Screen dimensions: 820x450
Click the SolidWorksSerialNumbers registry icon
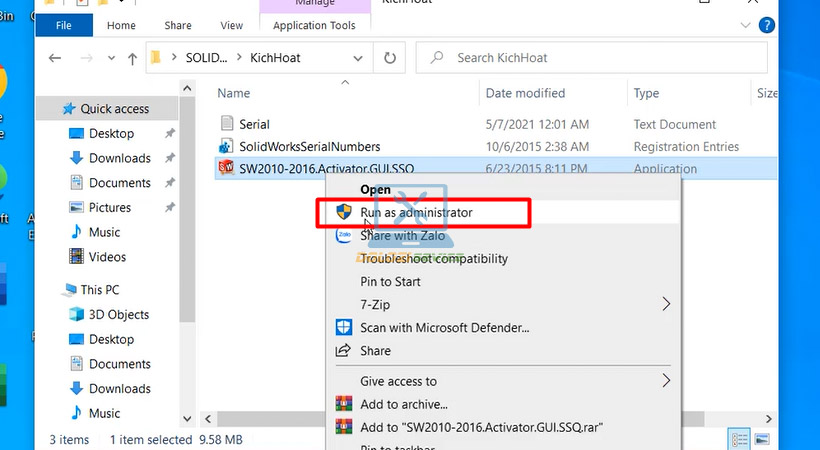click(x=226, y=146)
